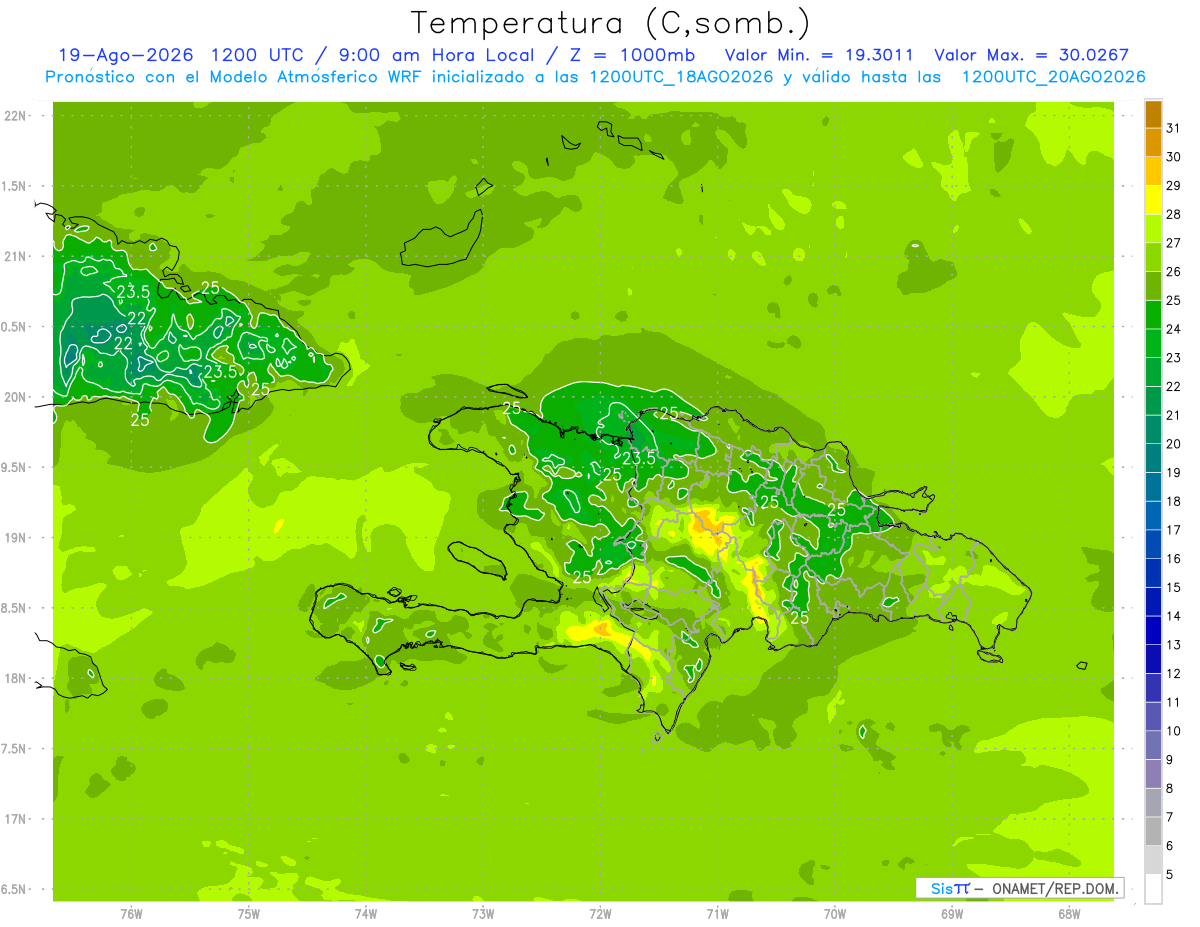Click the blue legend swatch between 15 and 16

click(1153, 574)
